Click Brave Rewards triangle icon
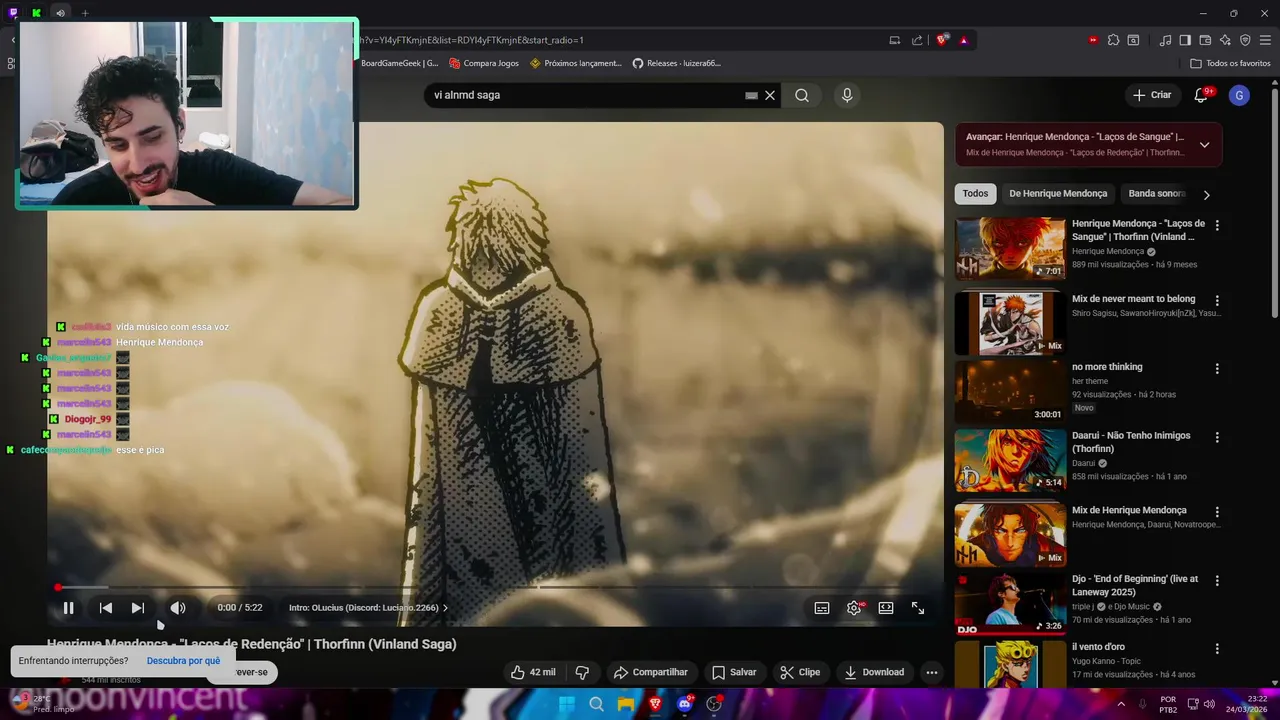The height and width of the screenshot is (720, 1280). coord(964,40)
